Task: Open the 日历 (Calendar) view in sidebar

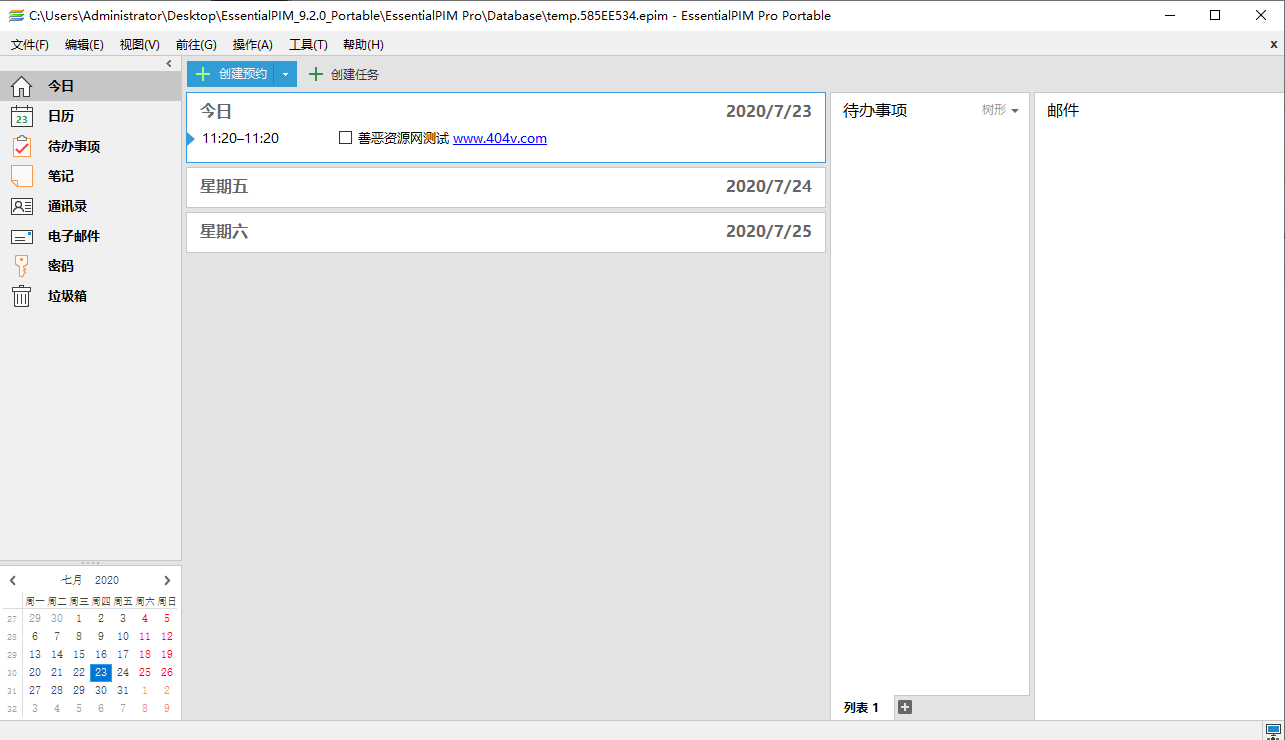Action: click(60, 116)
